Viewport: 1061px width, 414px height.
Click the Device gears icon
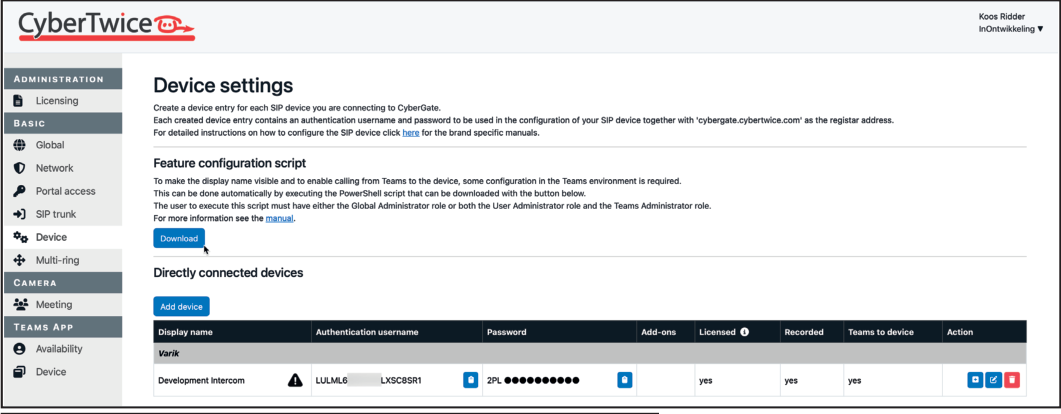[20, 237]
